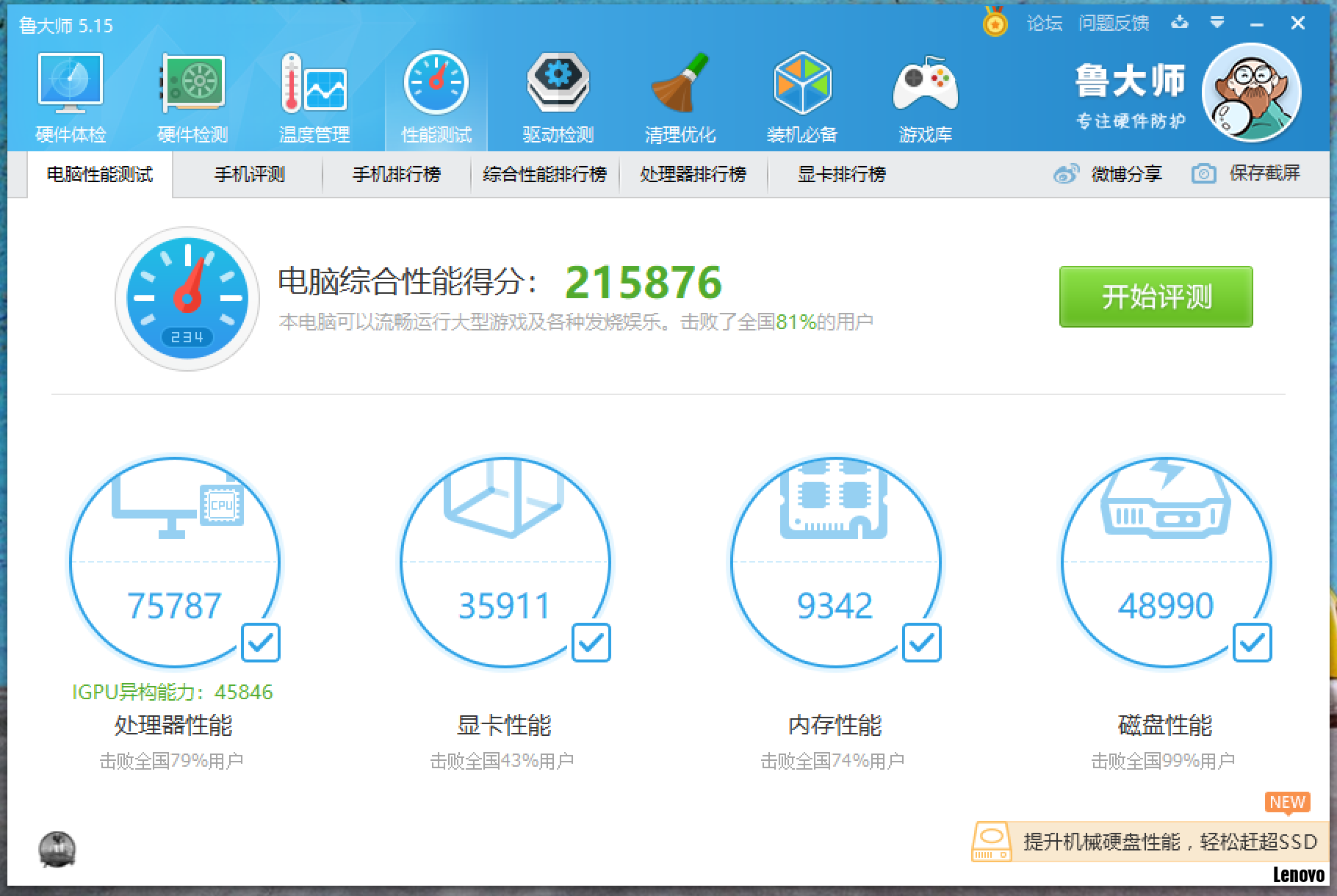1337x896 pixels.
Task: Open the 硬件检测 hardware detection panel
Action: click(x=192, y=94)
